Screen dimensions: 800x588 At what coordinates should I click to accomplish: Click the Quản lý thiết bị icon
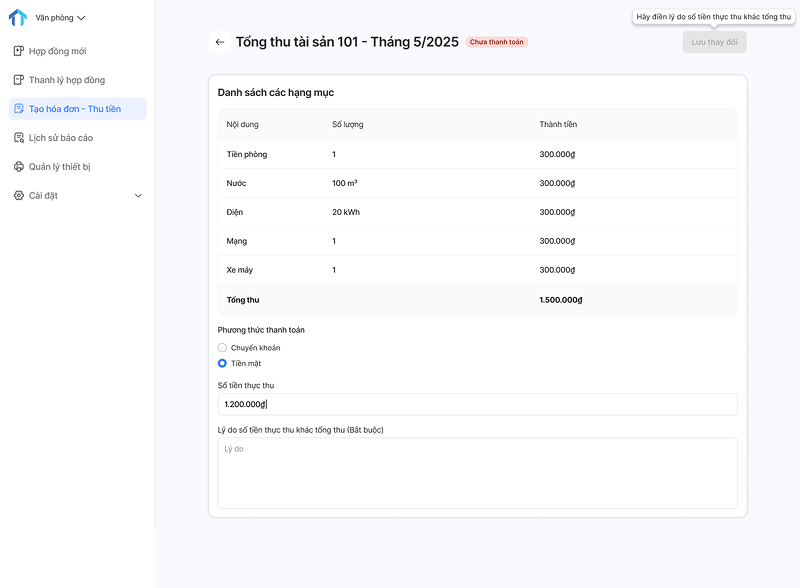(x=19, y=166)
